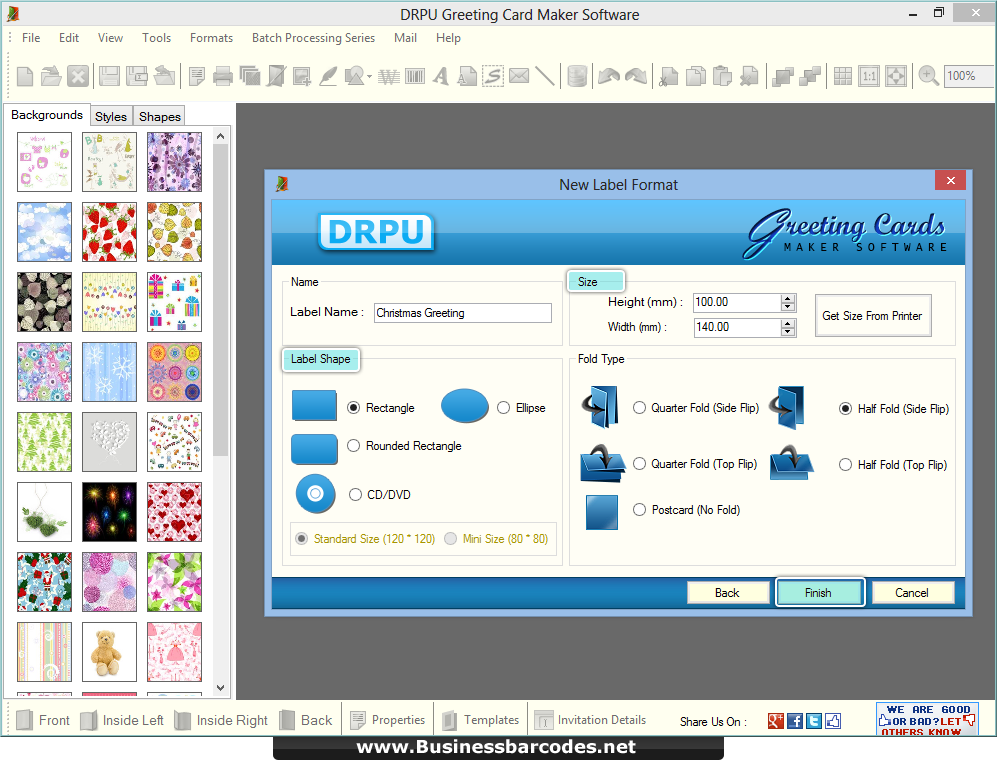Click the Print toolbar icon

(x=223, y=76)
